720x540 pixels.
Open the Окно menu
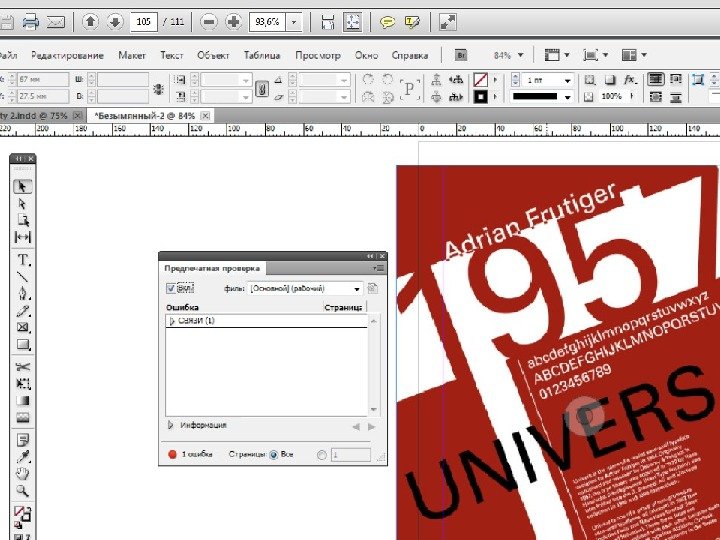tap(366, 56)
